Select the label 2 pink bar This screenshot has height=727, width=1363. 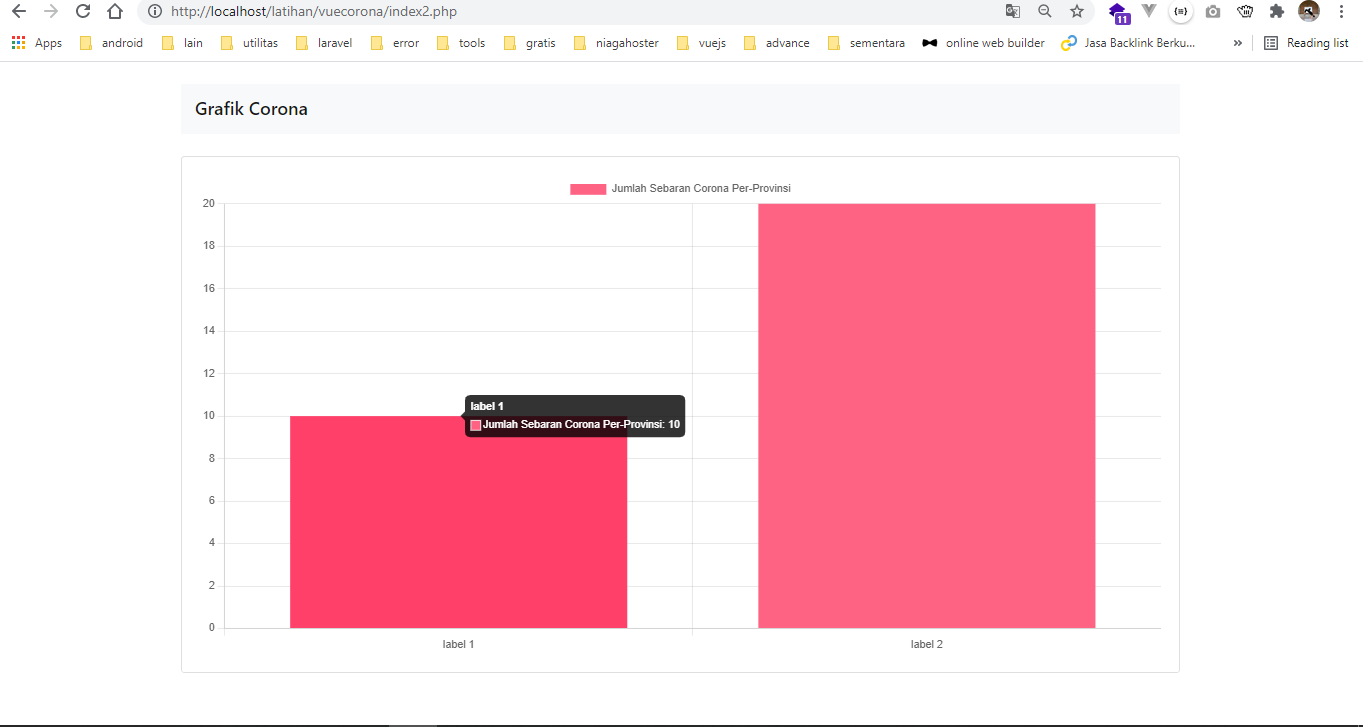pos(926,415)
